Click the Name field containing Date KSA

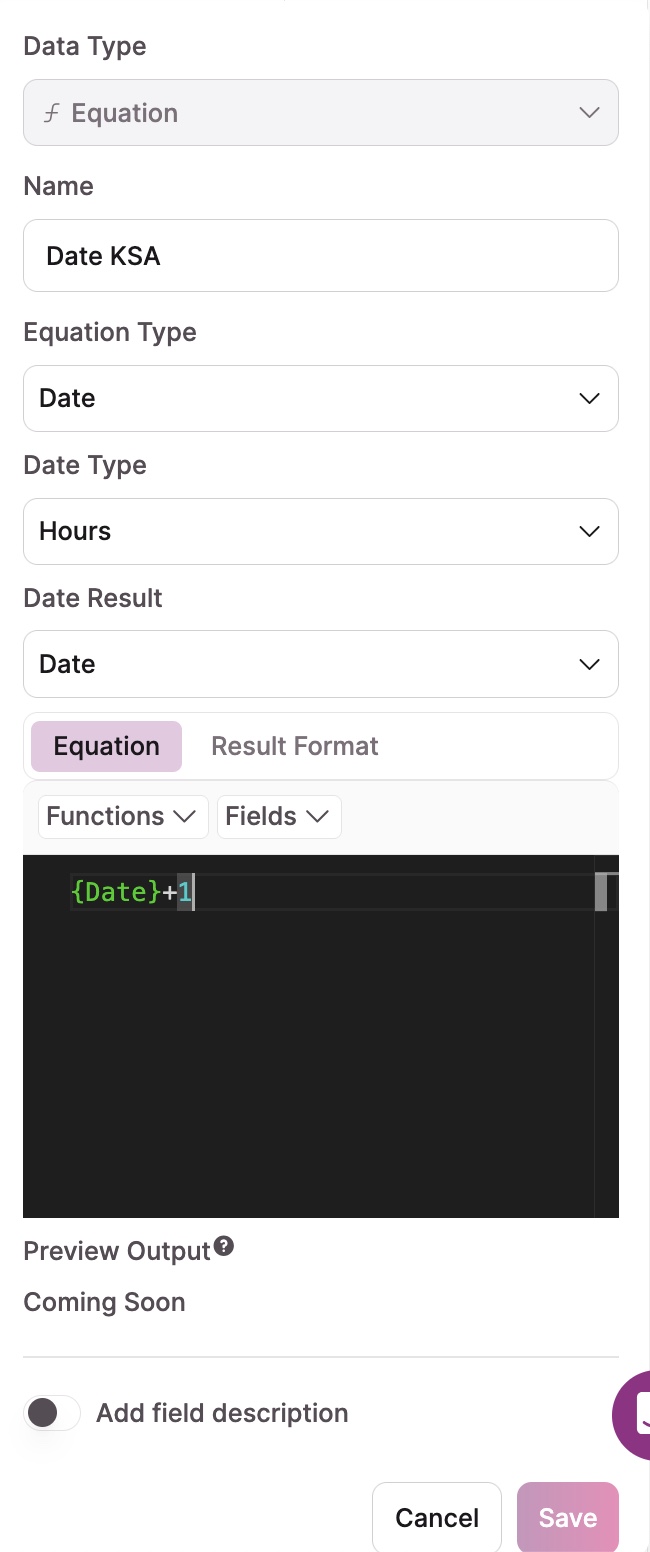320,256
